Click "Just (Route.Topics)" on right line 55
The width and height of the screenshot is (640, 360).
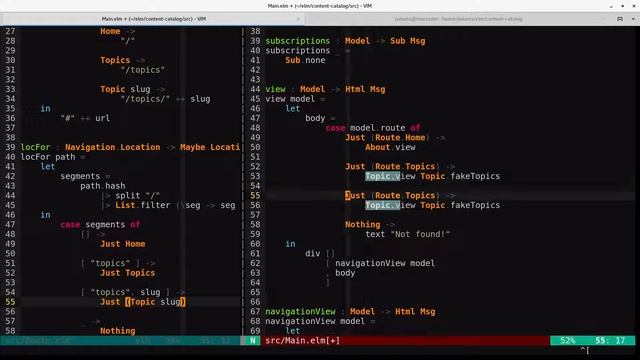coord(393,196)
